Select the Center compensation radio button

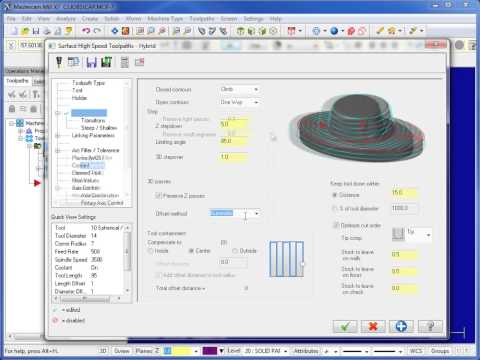[191, 251]
